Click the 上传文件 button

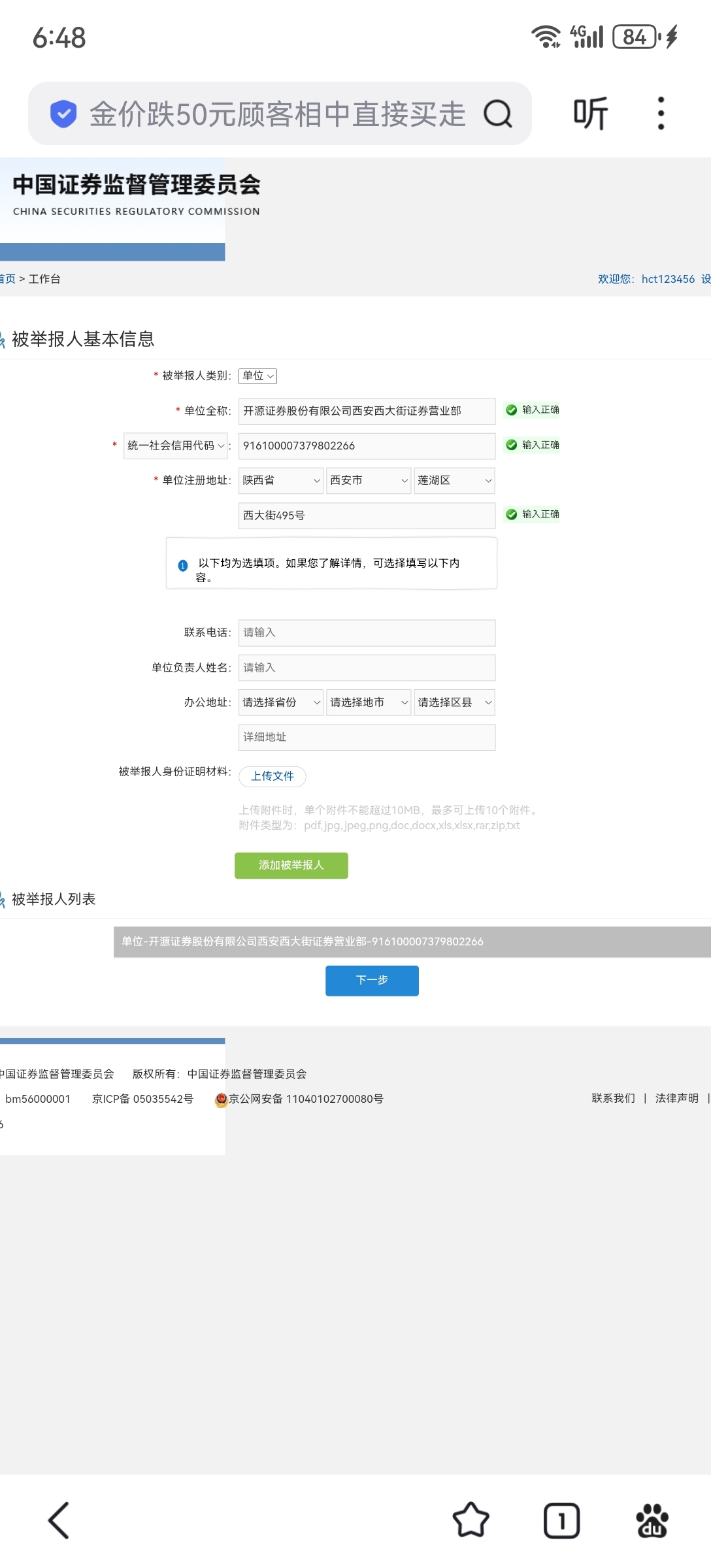click(x=273, y=776)
